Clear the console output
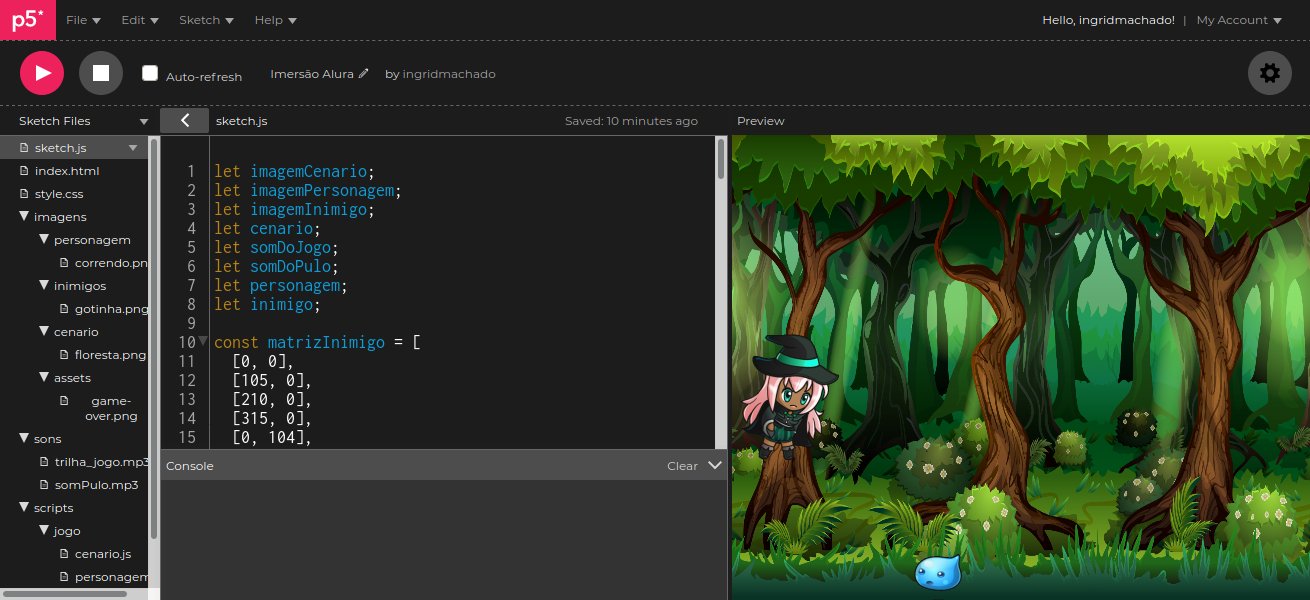This screenshot has height=600, width=1310. pyautogui.click(x=682, y=466)
